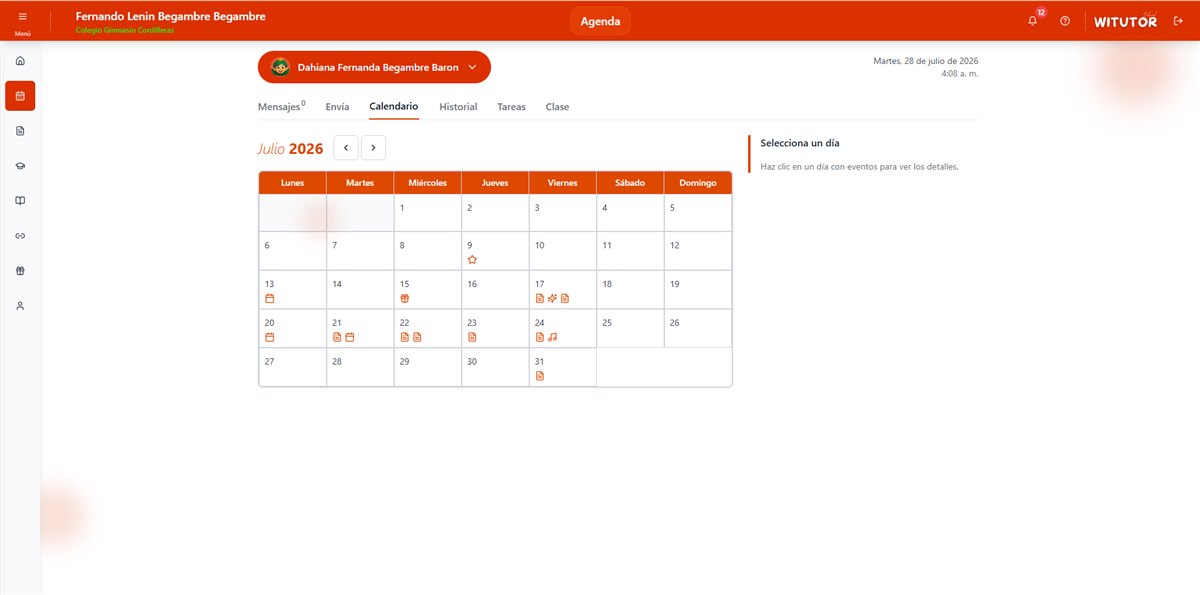Switch to the Historial tab
The width and height of the screenshot is (1200, 595).
point(458,107)
